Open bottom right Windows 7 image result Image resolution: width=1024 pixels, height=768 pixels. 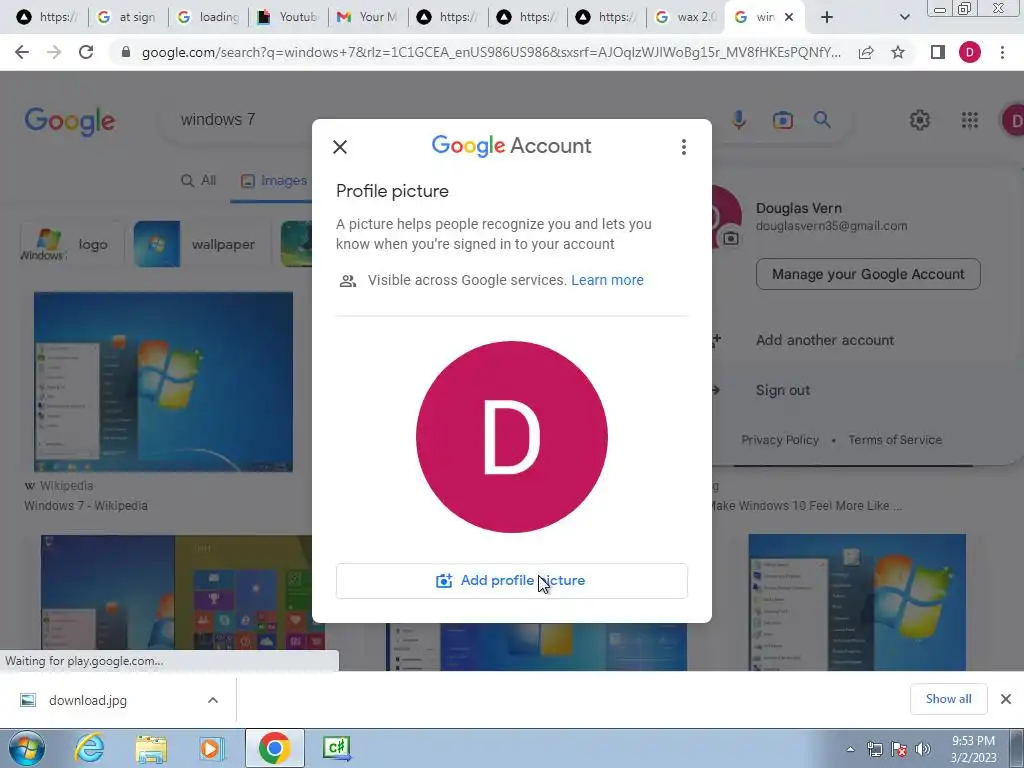tap(857, 602)
